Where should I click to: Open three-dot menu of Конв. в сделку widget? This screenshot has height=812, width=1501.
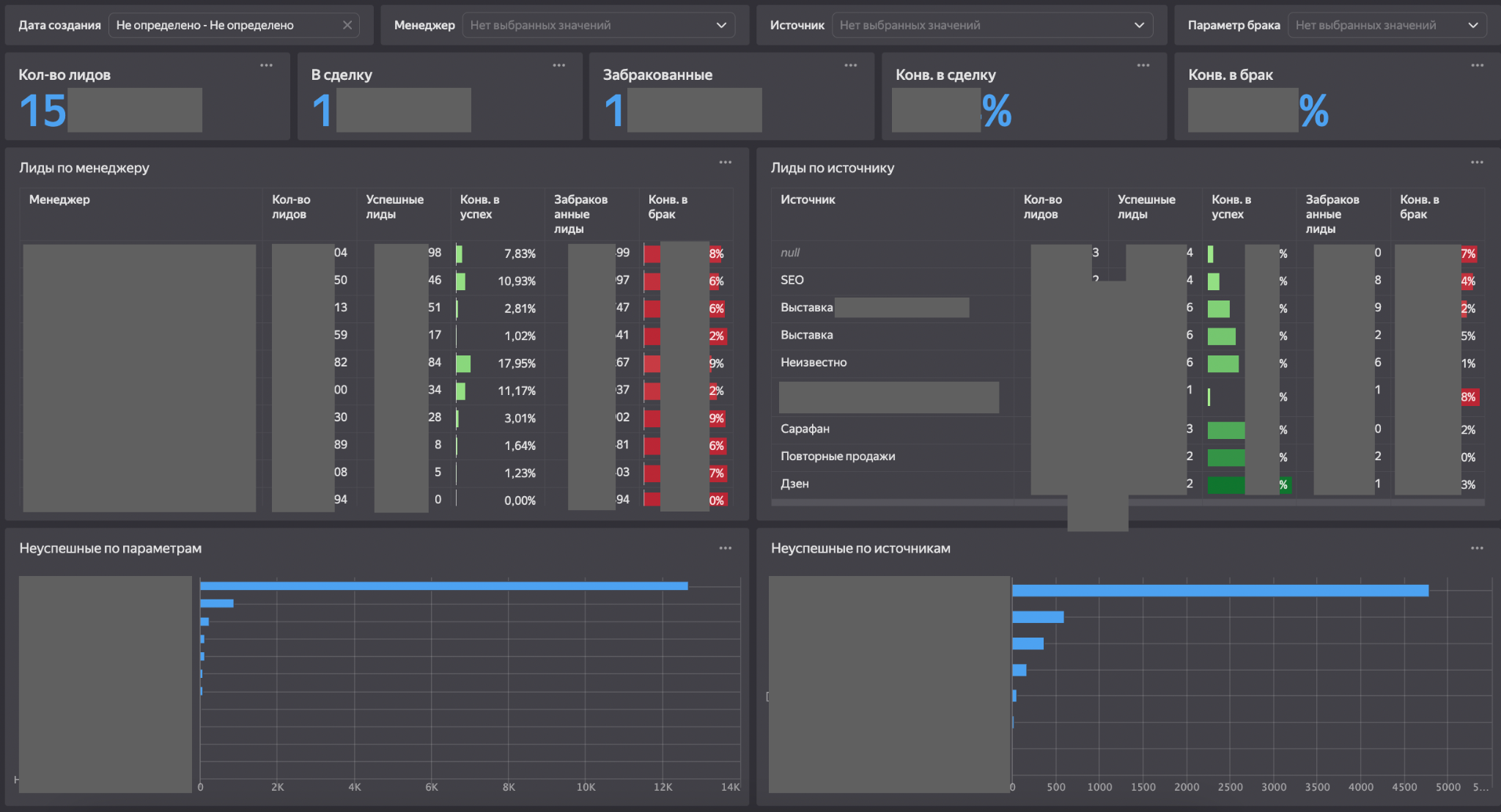[1143, 65]
